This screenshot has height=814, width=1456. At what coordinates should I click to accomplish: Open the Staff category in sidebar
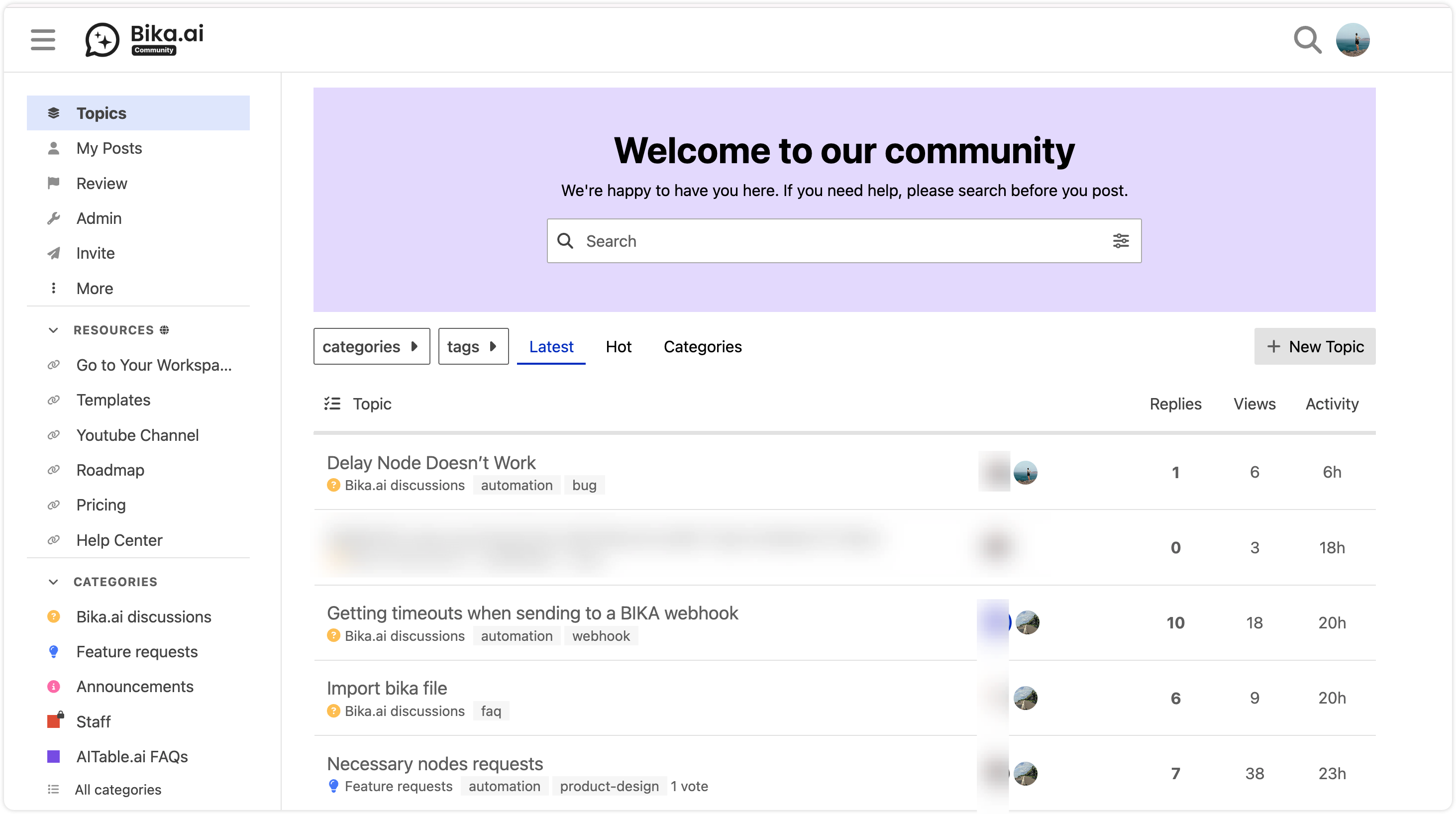(138, 721)
